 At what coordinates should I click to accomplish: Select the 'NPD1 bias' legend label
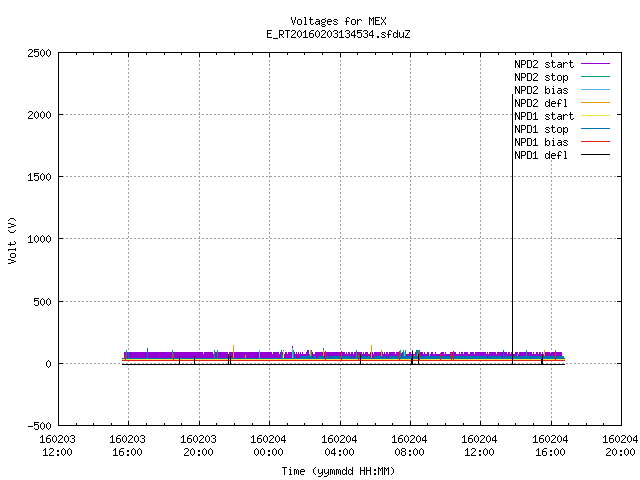[x=541, y=142]
